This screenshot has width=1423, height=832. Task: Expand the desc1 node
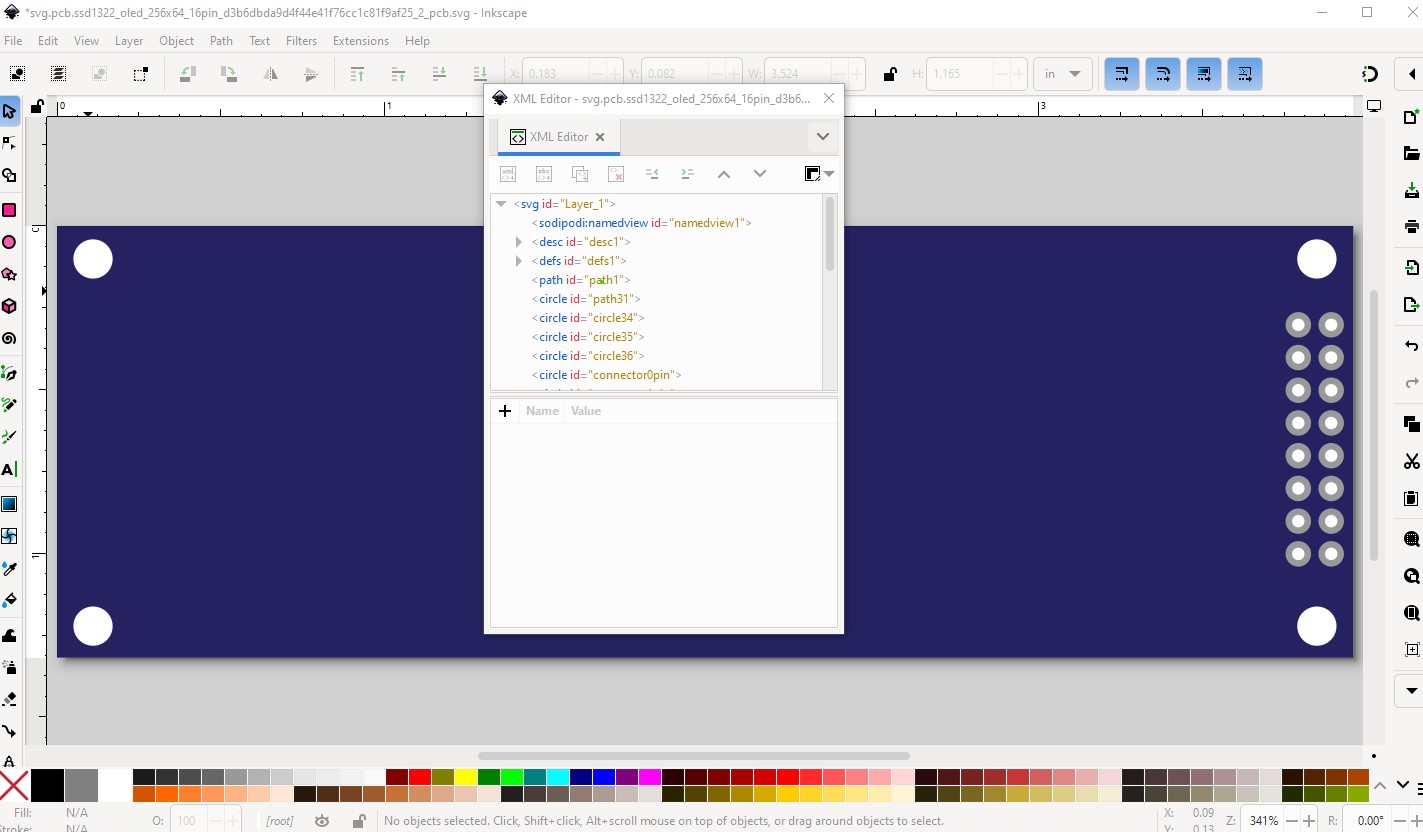(x=518, y=242)
